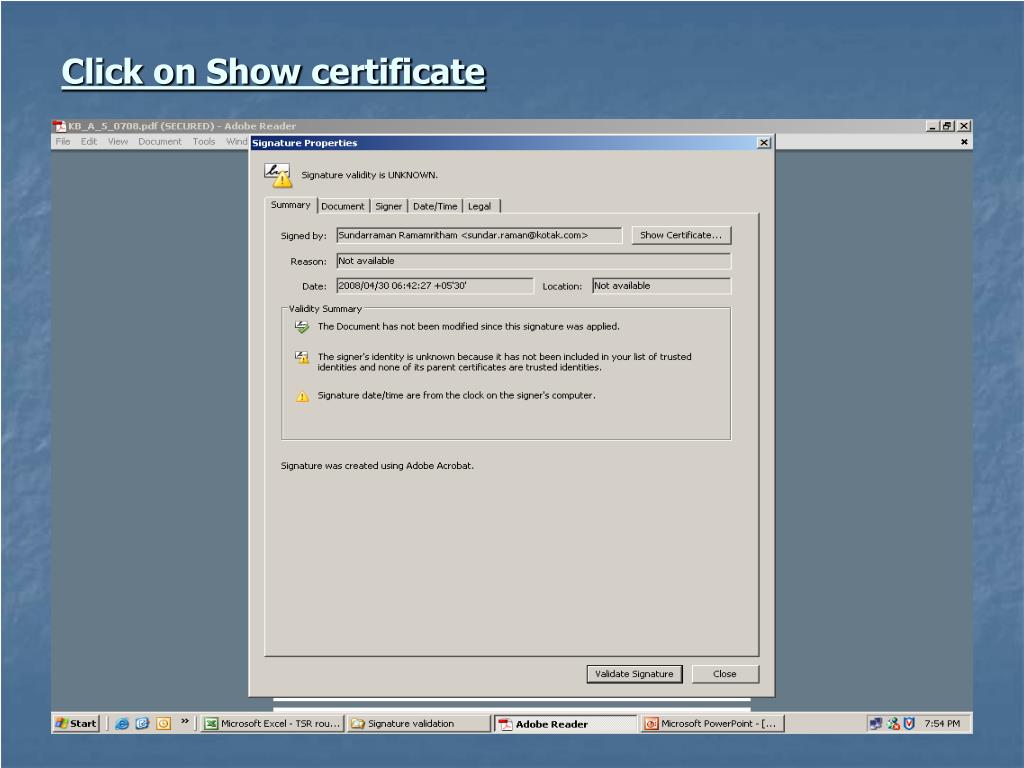Close Signature Properties with title bar X

coord(764,143)
